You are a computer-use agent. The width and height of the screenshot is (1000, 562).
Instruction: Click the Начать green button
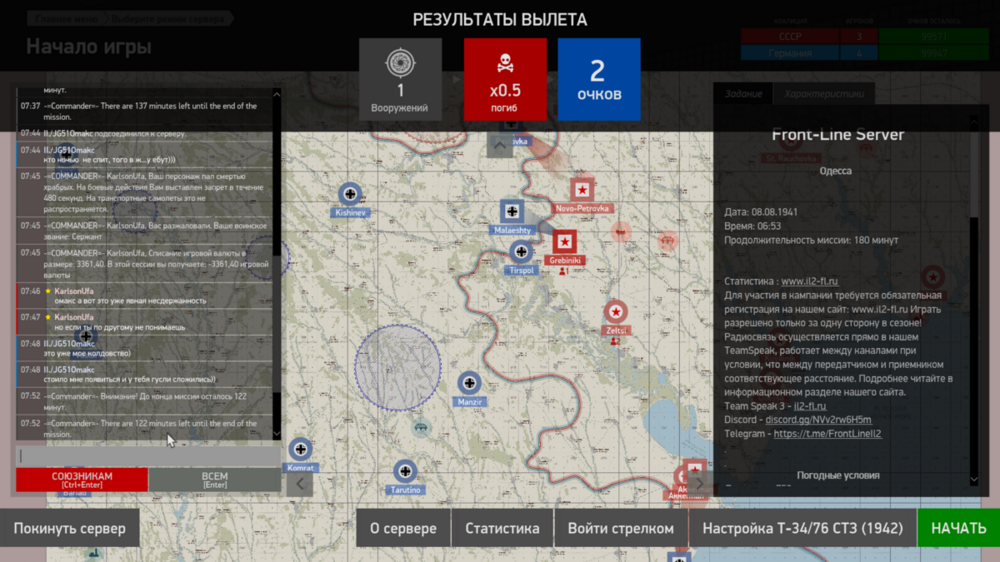point(959,528)
